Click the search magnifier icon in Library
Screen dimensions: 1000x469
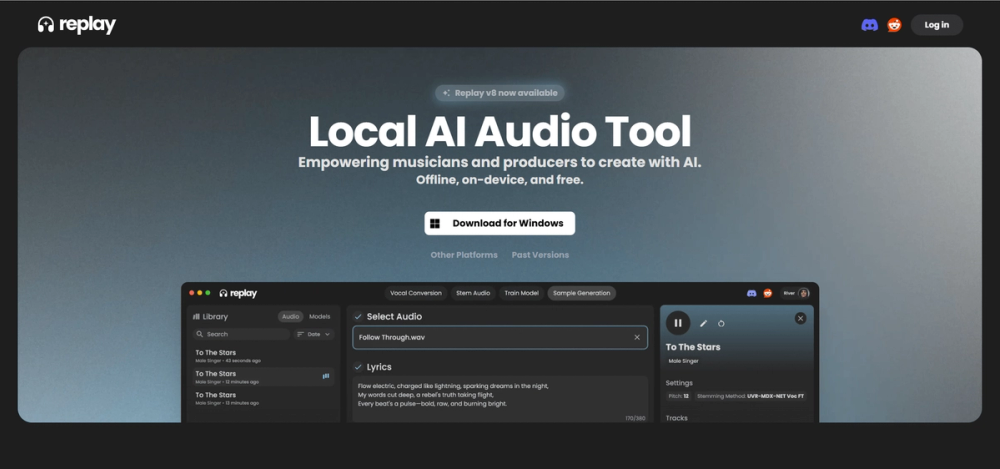point(200,334)
